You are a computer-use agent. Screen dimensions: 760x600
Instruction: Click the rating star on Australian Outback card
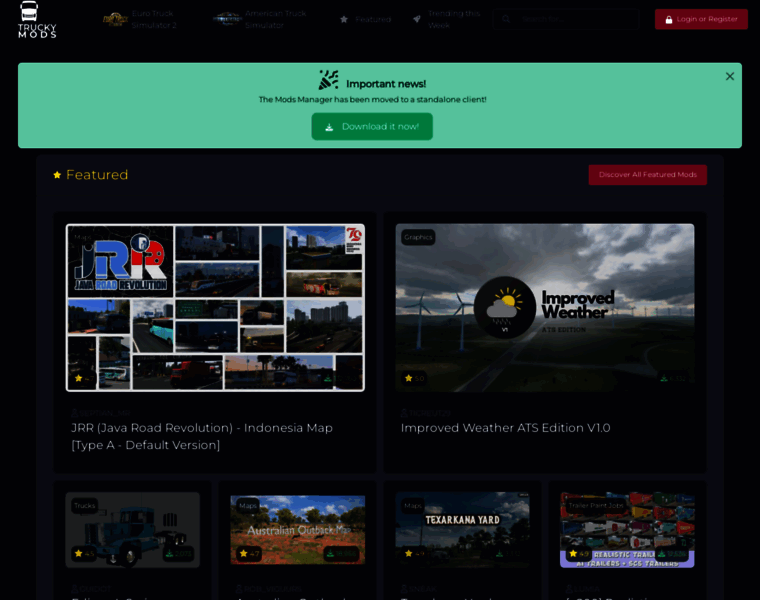pyautogui.click(x=243, y=553)
